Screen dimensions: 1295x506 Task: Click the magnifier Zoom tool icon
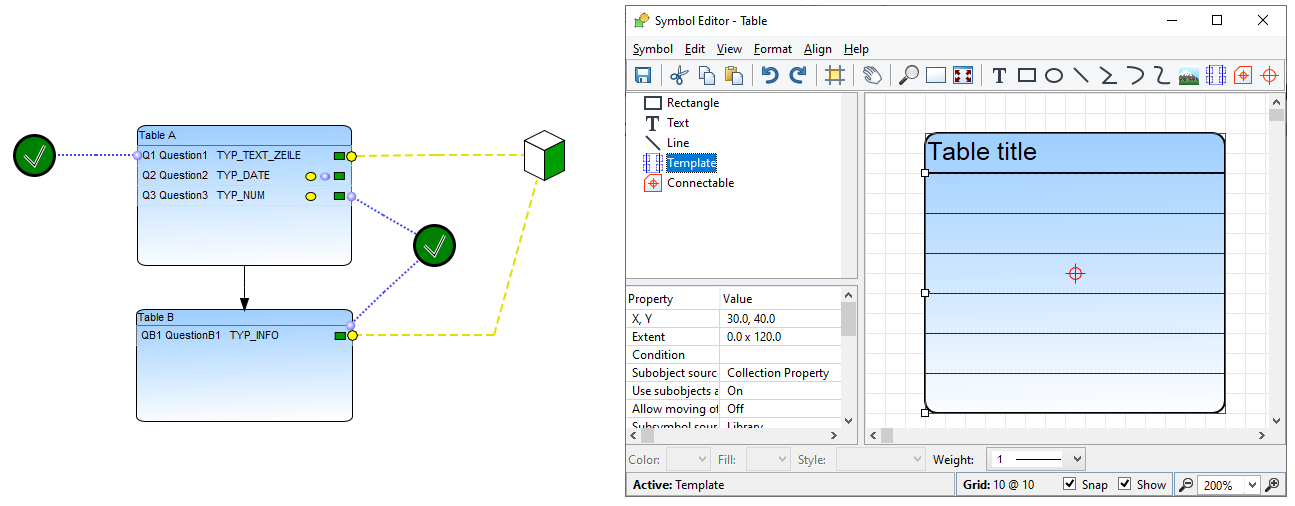tap(908, 75)
